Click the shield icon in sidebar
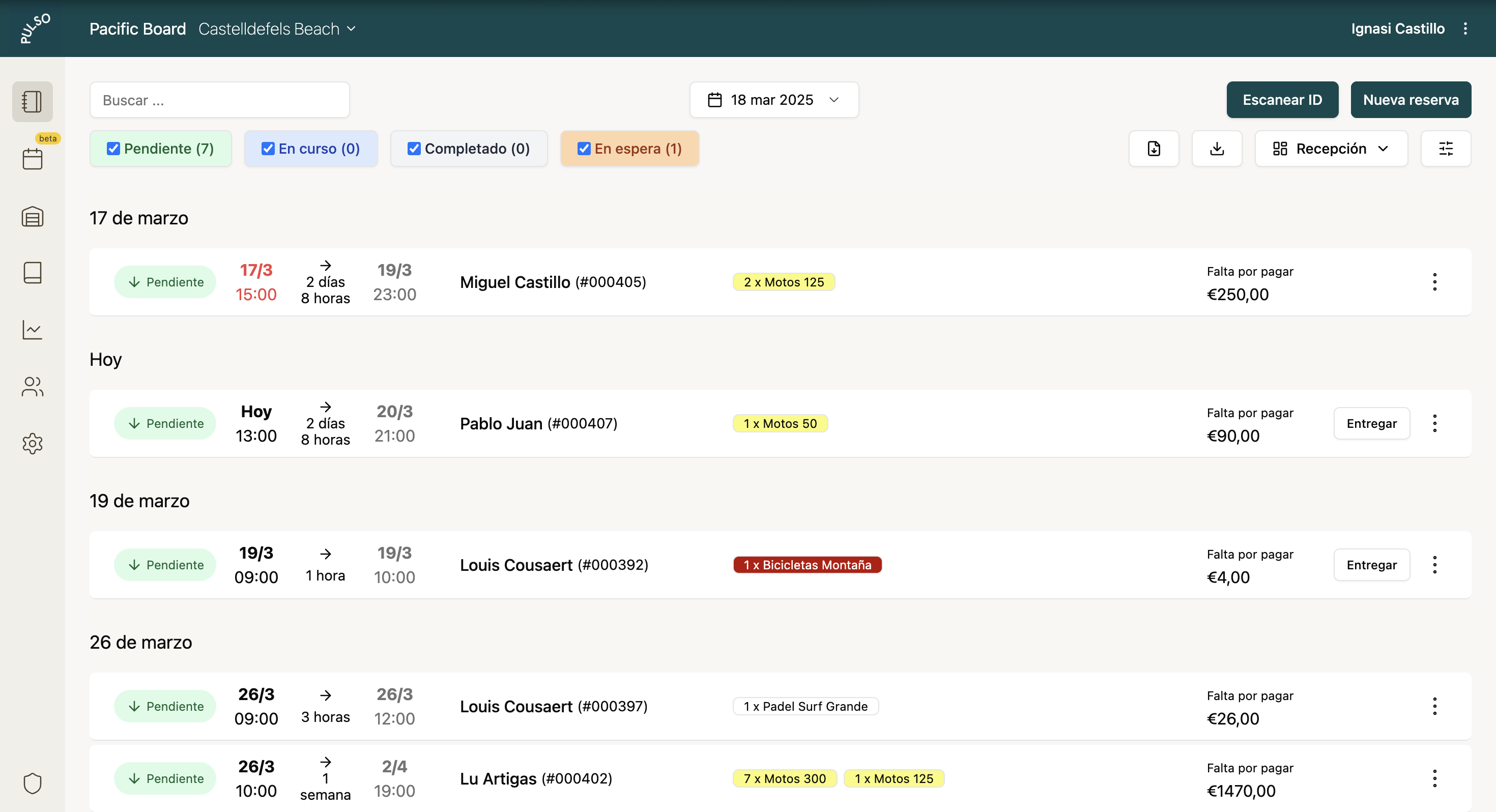Screen dimensions: 1496x812 (x=33, y=783)
